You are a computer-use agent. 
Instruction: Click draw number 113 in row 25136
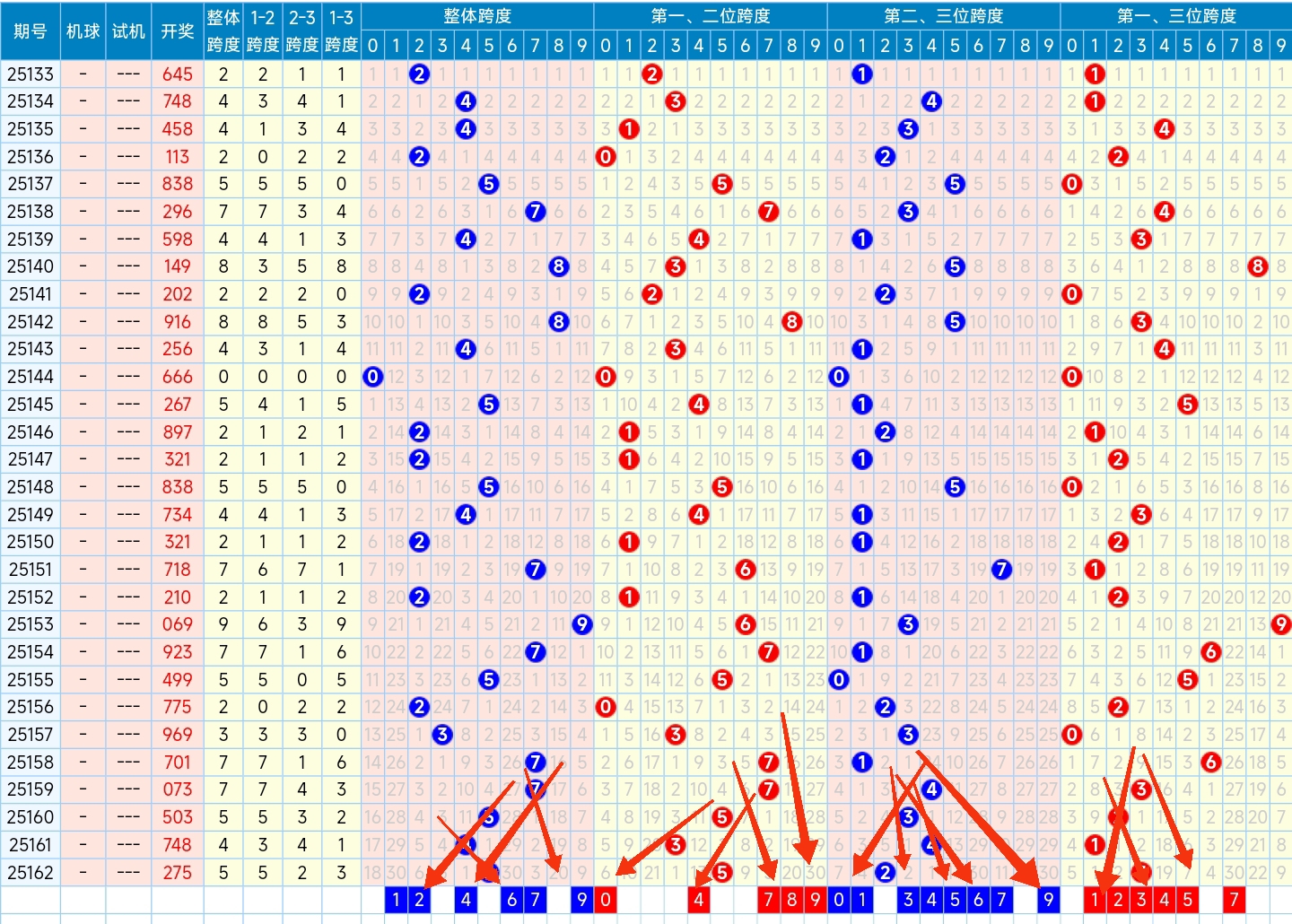point(178,157)
